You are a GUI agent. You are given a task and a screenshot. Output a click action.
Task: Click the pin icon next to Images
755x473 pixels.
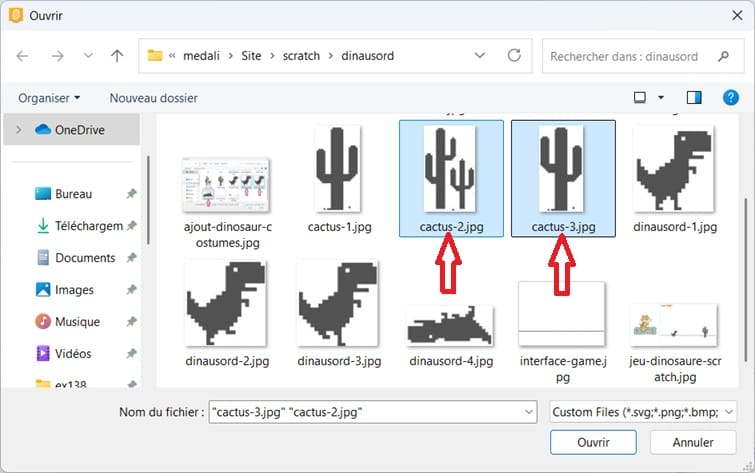coord(131,289)
